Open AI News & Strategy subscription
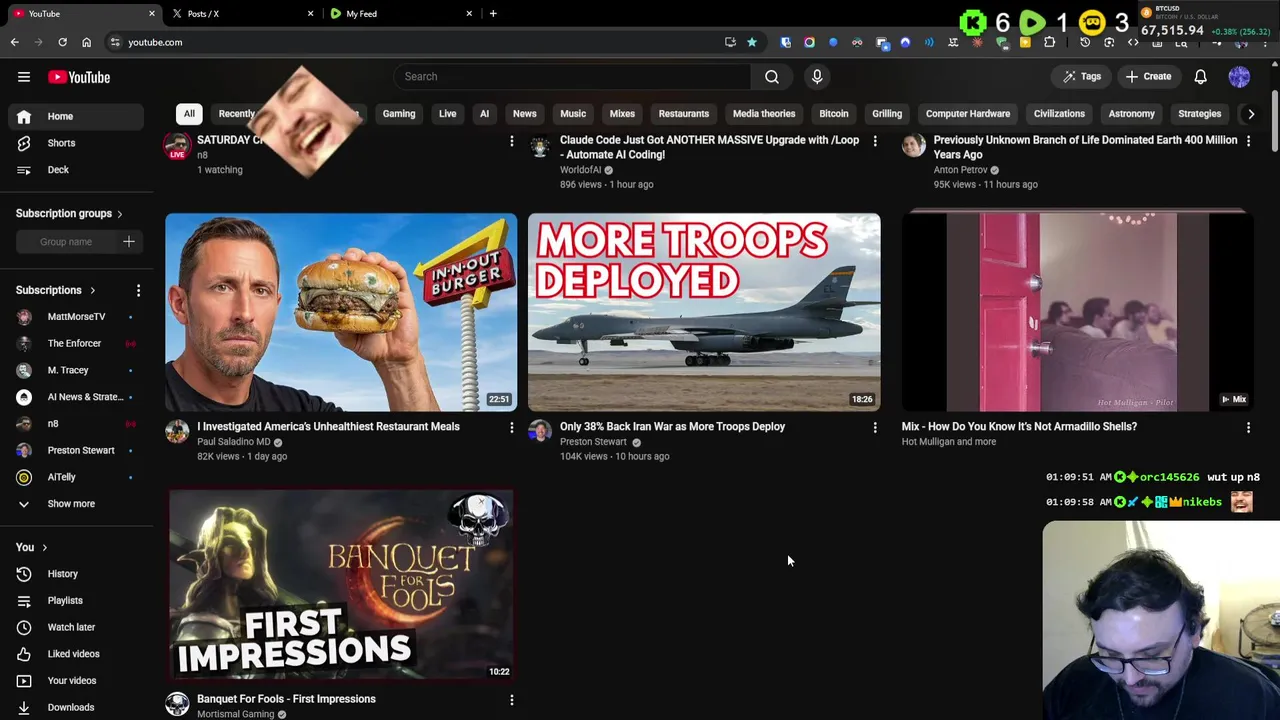The width and height of the screenshot is (1280, 720). point(75,397)
